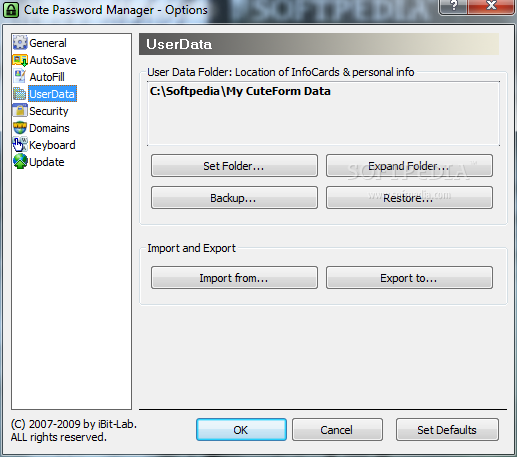The image size is (517, 457).
Task: Click the green padlock app icon in title bar
Action: [11, 10]
